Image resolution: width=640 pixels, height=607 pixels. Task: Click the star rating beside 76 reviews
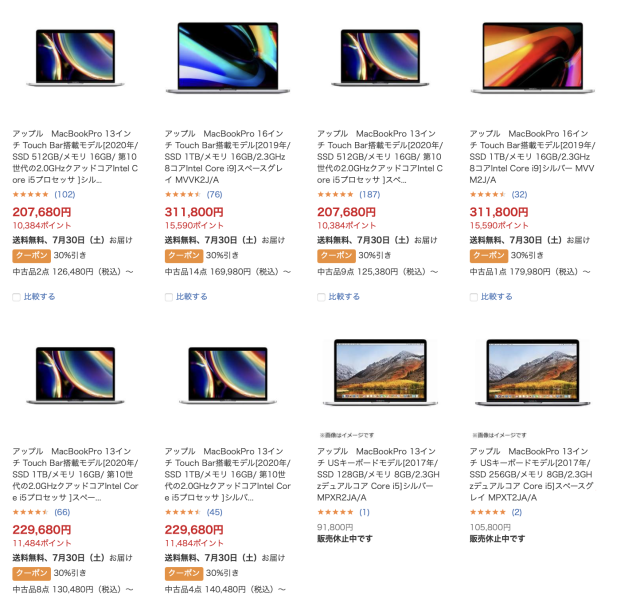tap(183, 194)
